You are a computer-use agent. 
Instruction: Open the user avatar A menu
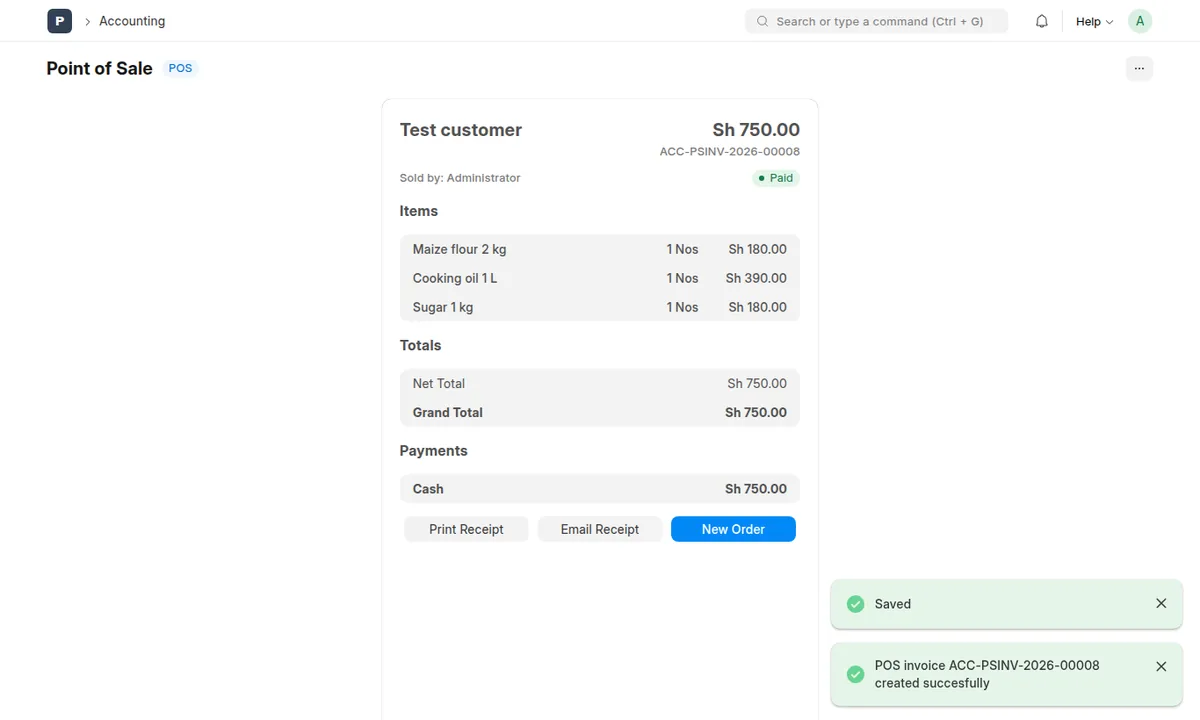click(x=1140, y=21)
